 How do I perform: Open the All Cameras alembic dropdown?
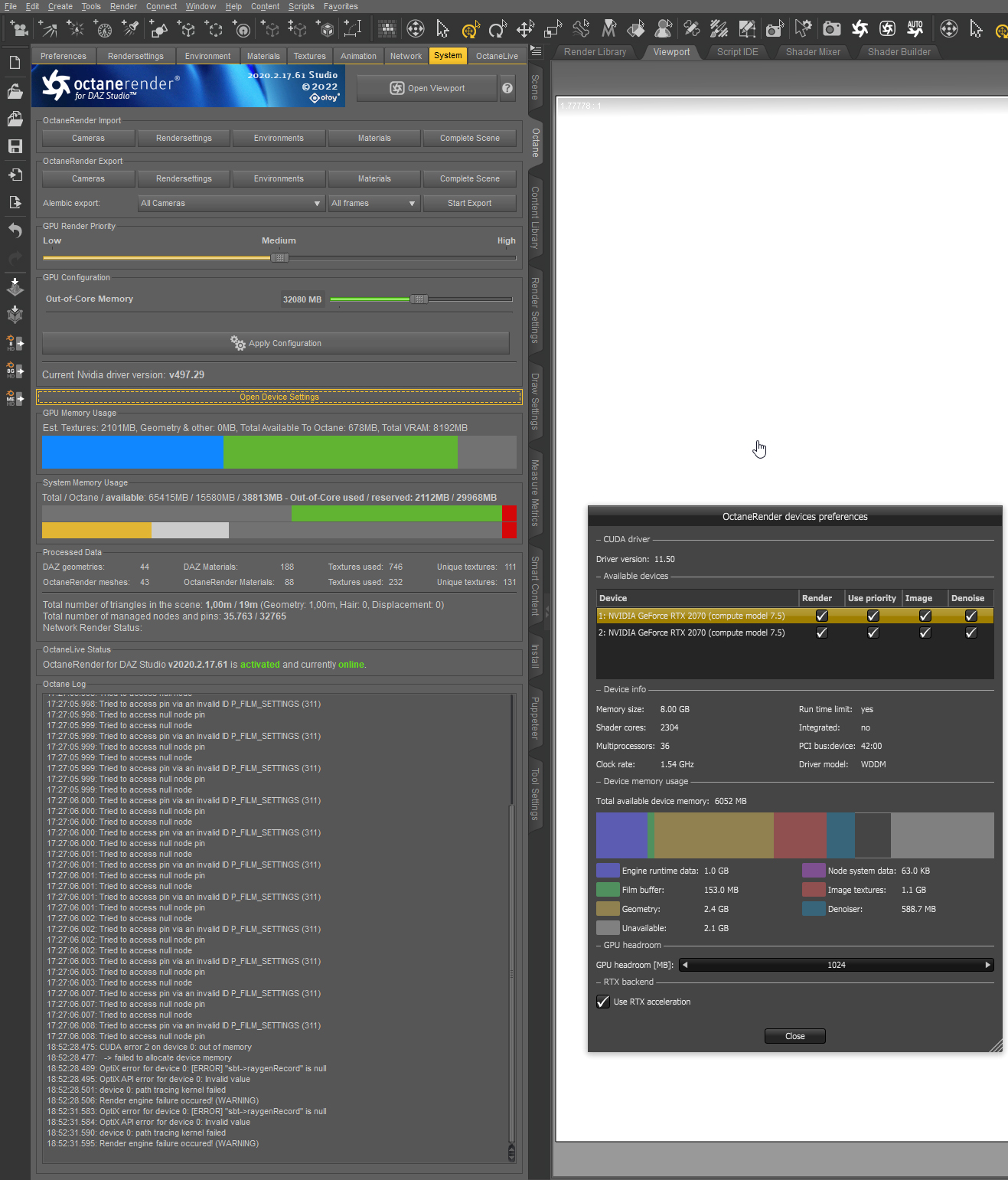(231, 203)
